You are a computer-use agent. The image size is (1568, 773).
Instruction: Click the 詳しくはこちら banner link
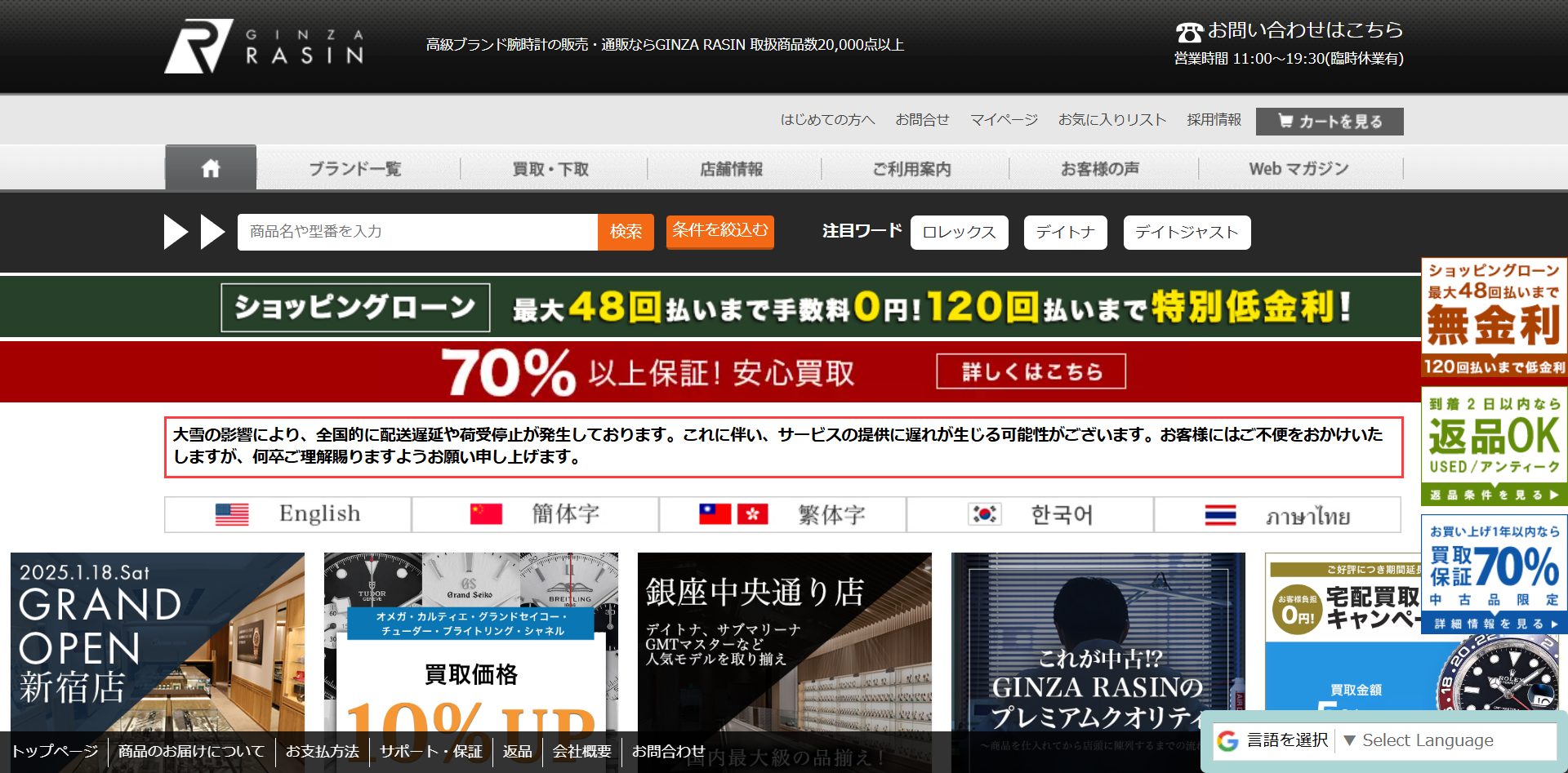point(1031,372)
